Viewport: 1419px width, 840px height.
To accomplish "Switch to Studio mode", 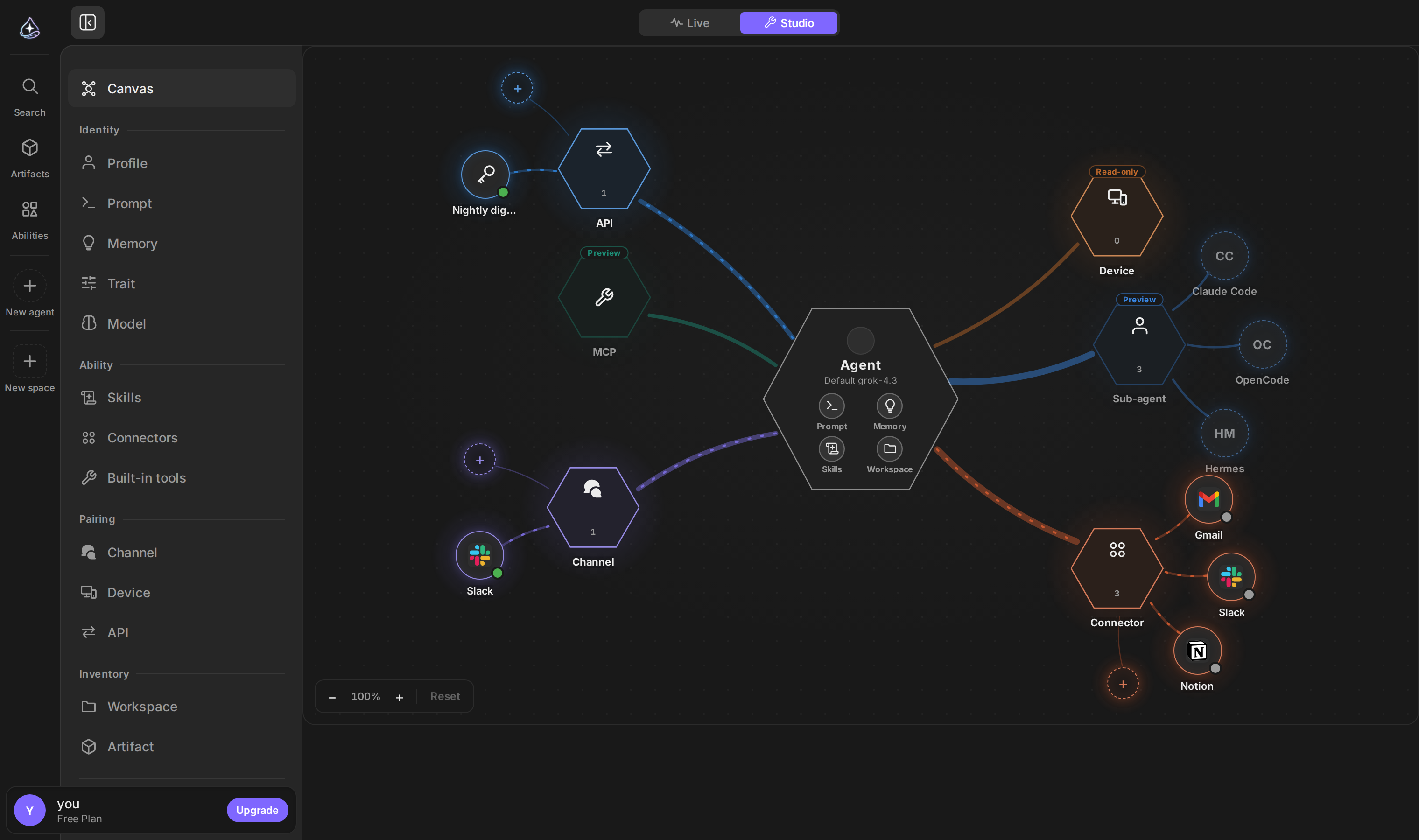I will pyautogui.click(x=788, y=23).
